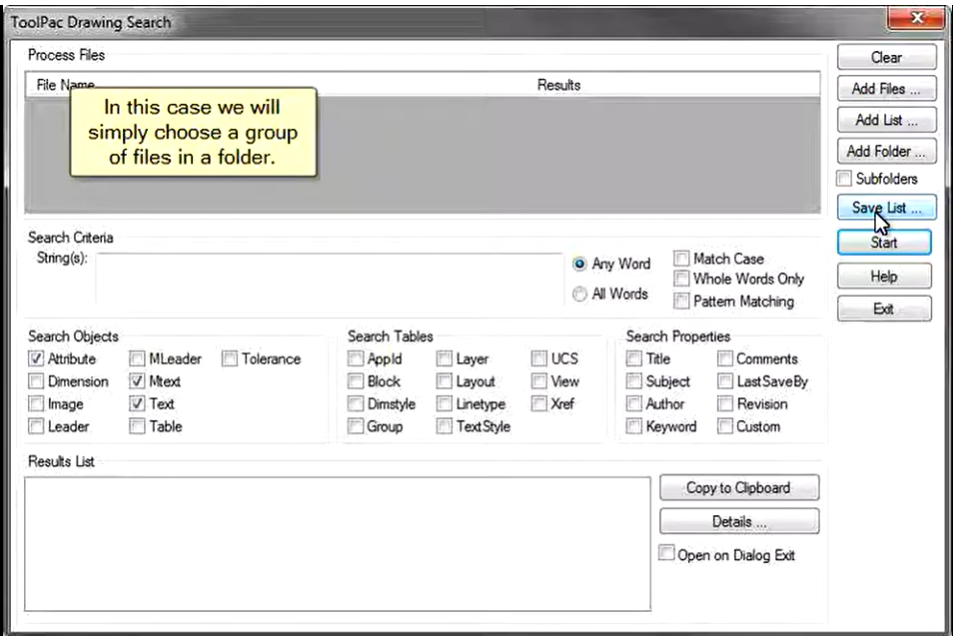Uncheck the Text search object
This screenshot has width=953, height=638.
[x=137, y=404]
